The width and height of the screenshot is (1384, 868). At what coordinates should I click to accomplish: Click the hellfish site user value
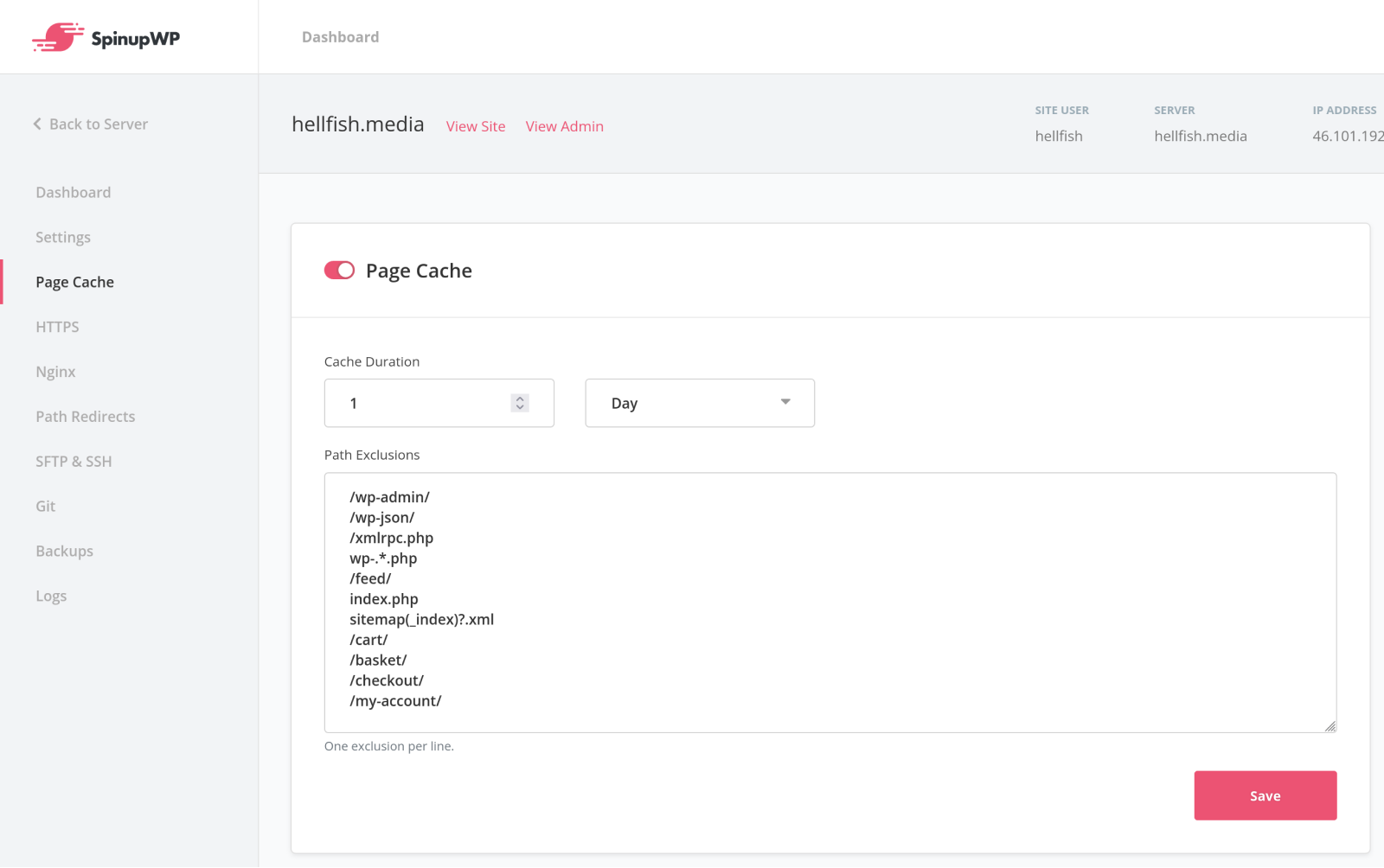click(1059, 136)
